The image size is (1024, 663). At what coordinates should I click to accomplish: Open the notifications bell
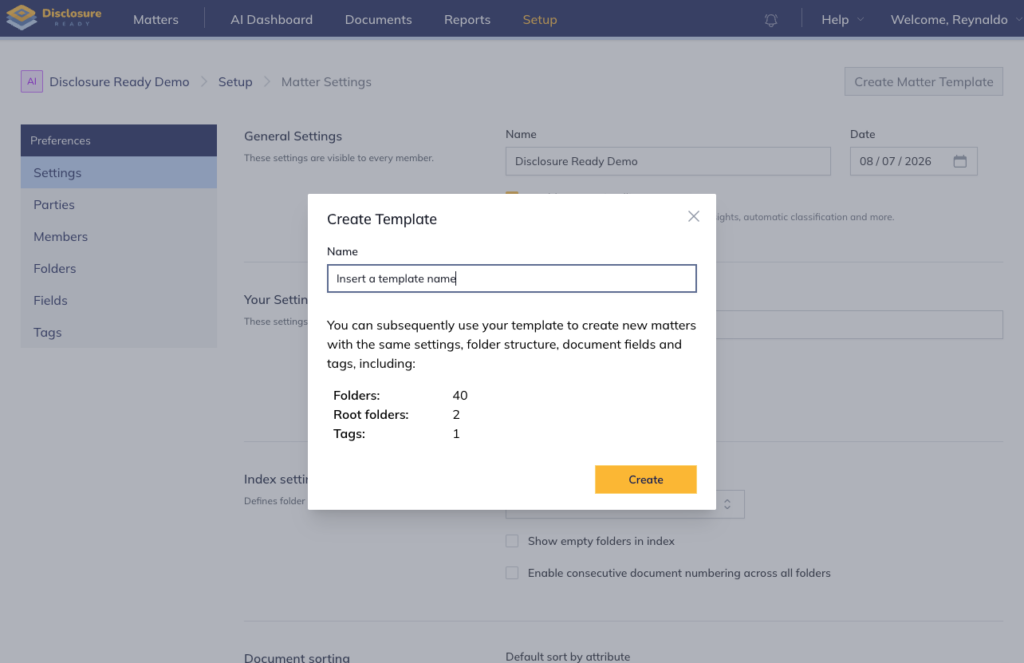click(x=771, y=20)
